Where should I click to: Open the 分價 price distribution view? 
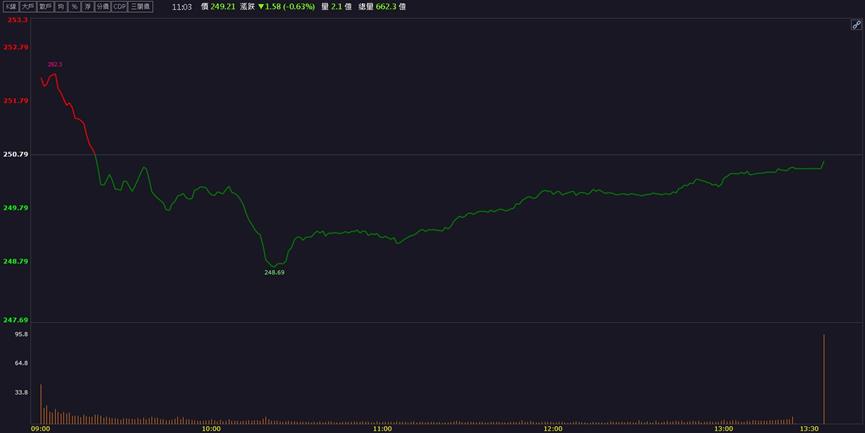pos(102,7)
